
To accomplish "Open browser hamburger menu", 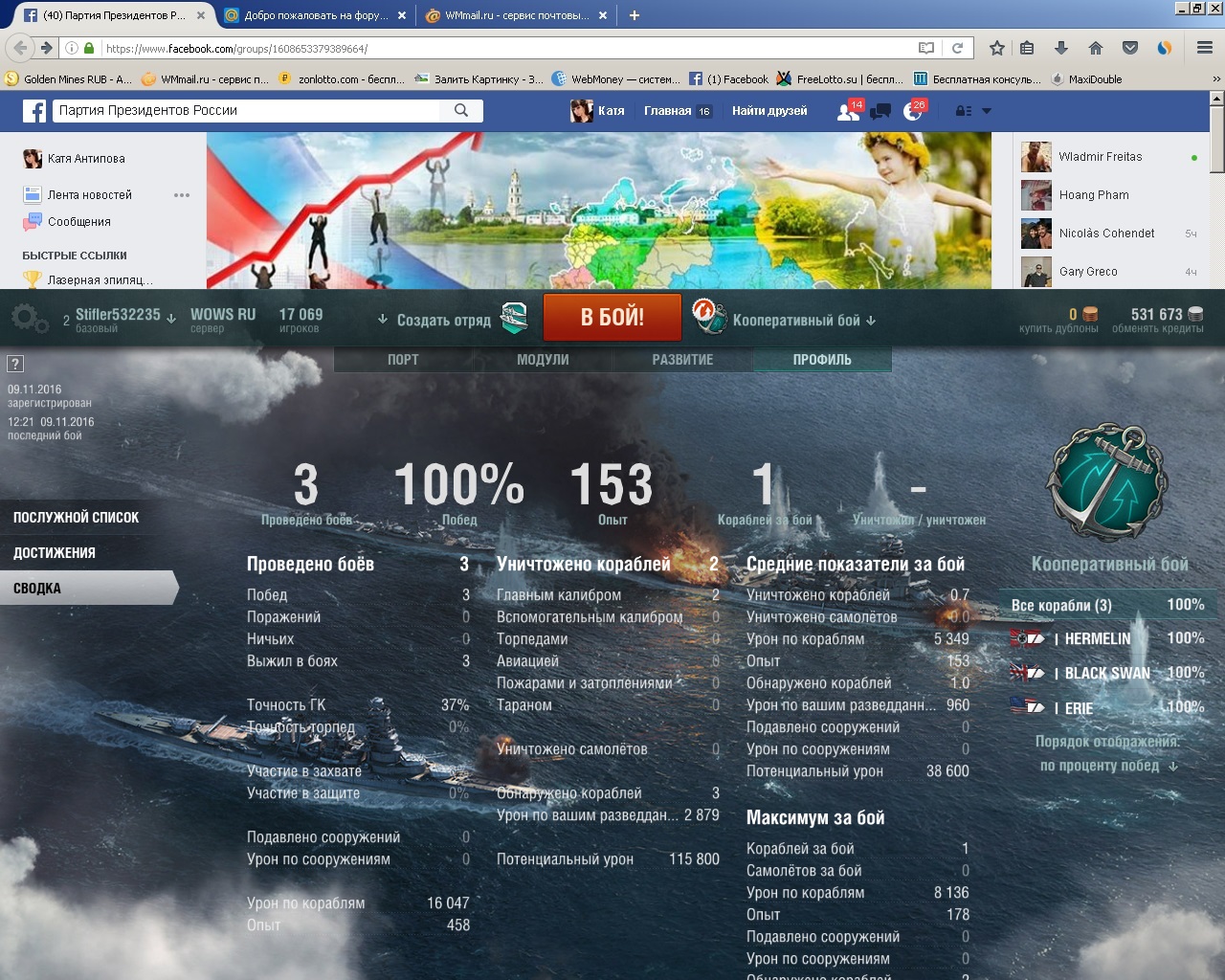I will [x=1205, y=48].
